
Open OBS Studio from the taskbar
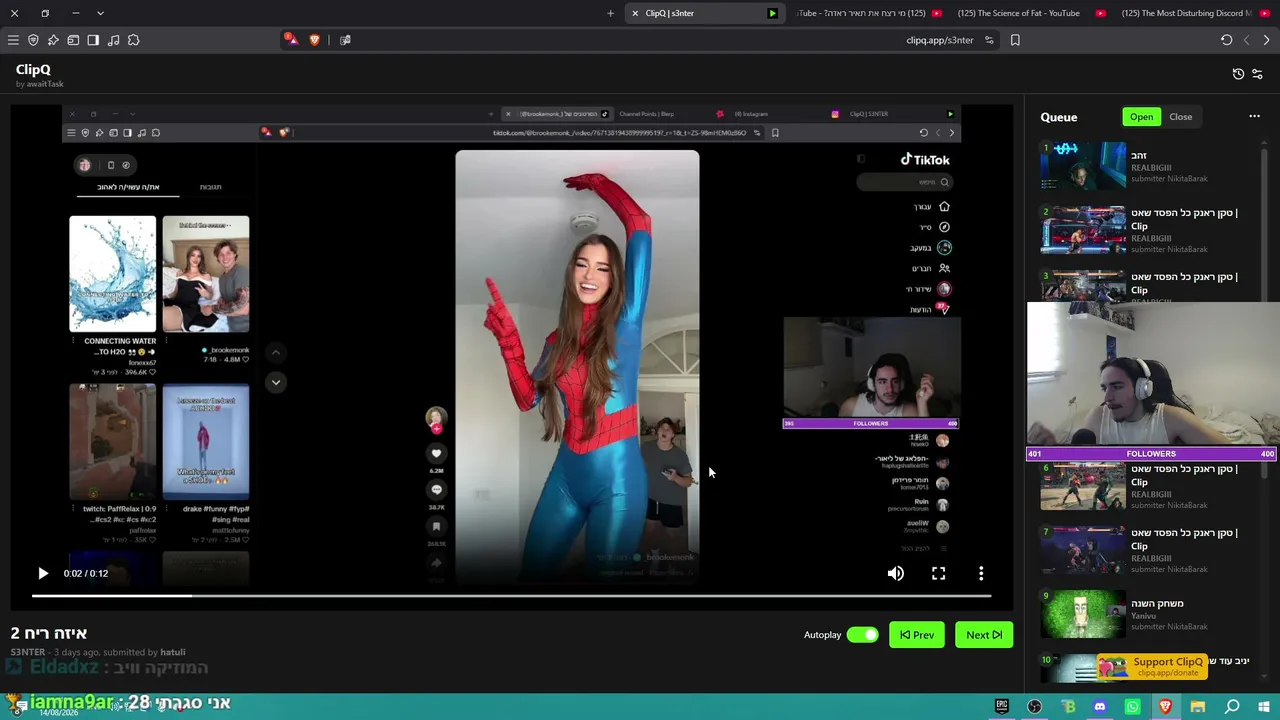(x=1034, y=707)
